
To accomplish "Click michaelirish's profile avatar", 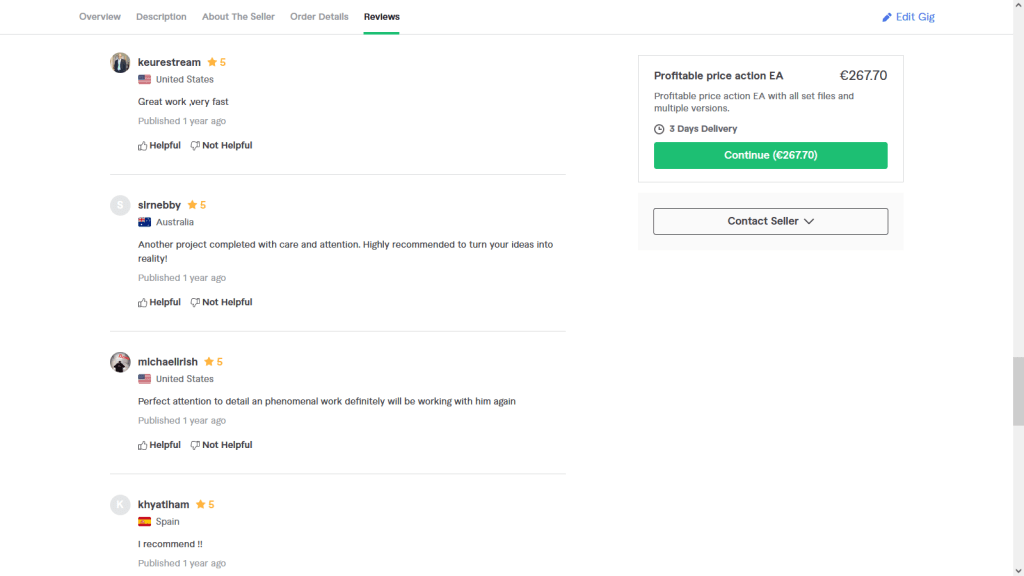I will pyautogui.click(x=120, y=362).
